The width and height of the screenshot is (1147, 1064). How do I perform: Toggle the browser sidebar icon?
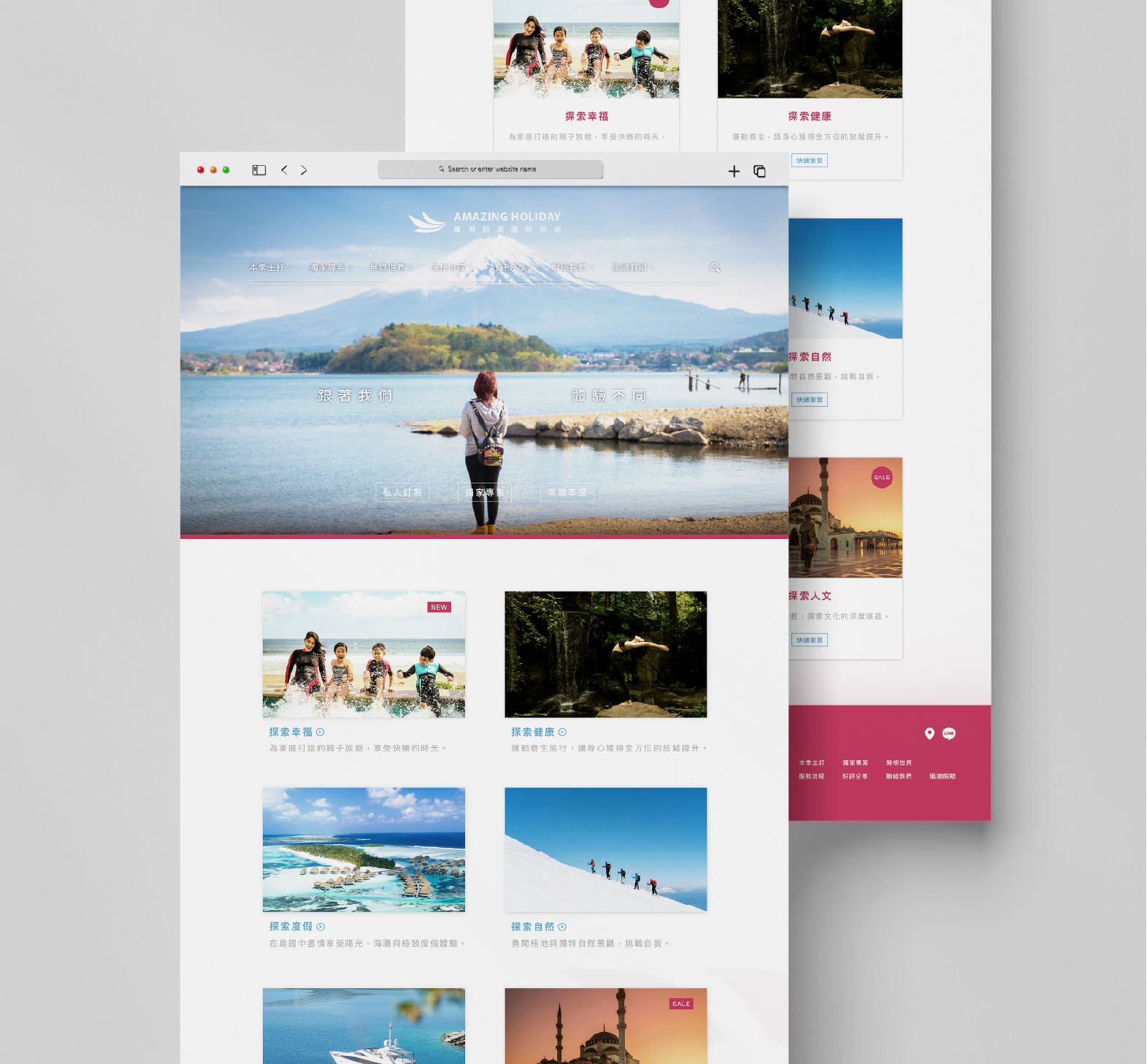point(259,170)
